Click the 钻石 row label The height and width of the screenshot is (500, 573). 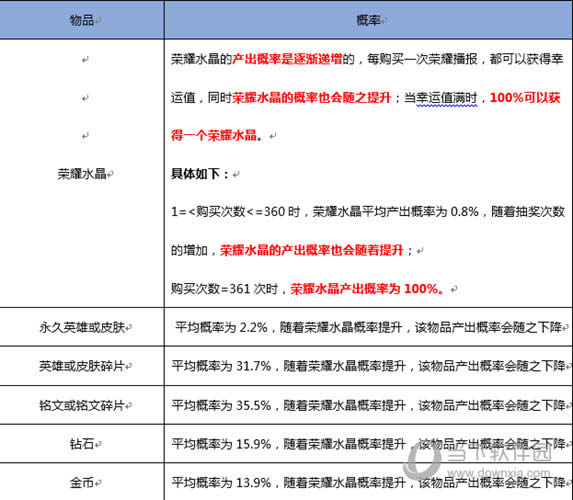(82, 444)
